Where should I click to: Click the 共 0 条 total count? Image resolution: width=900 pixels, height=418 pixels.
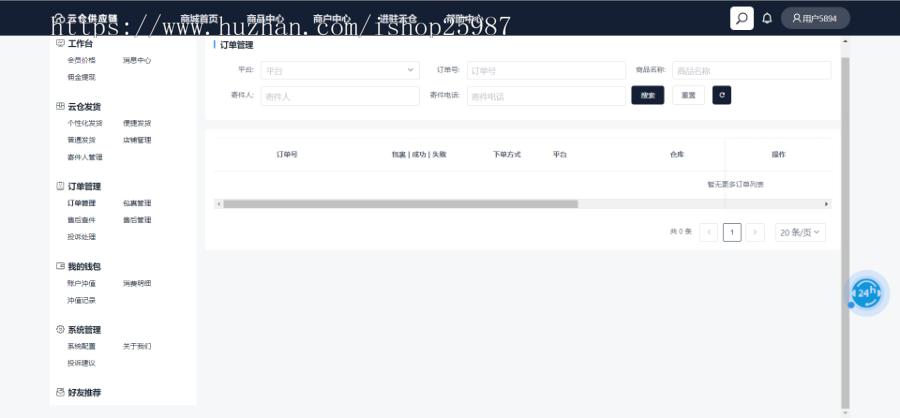pos(681,232)
